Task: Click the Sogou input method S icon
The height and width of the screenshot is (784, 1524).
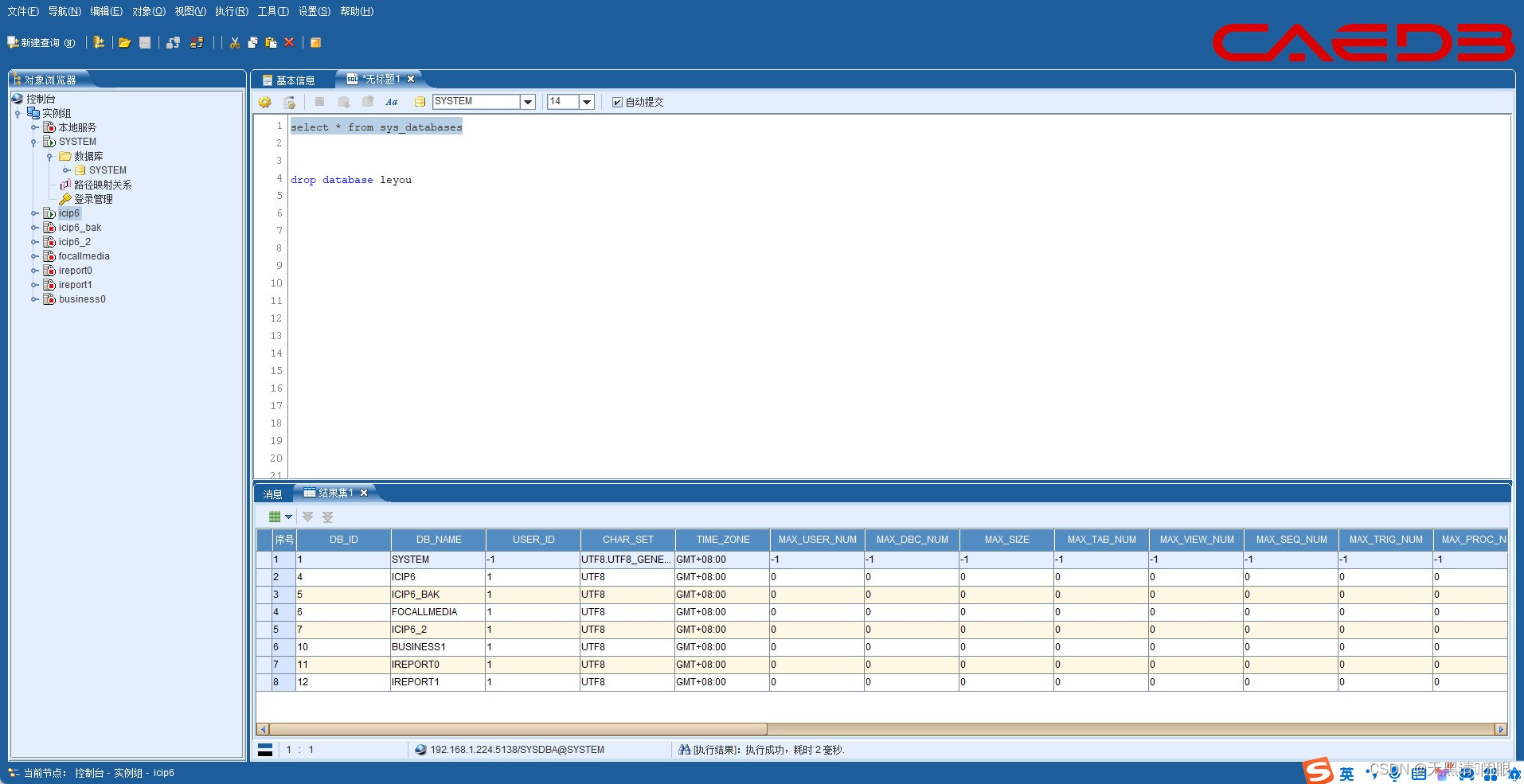Action: pyautogui.click(x=1318, y=770)
